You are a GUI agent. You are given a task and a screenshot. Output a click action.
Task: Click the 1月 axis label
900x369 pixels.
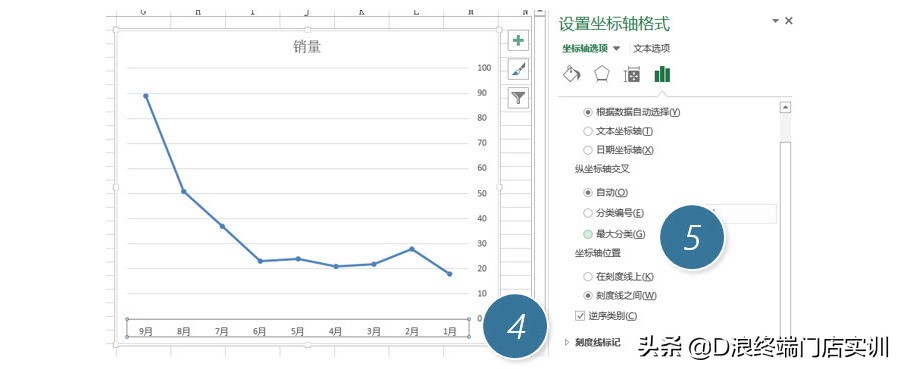(450, 331)
